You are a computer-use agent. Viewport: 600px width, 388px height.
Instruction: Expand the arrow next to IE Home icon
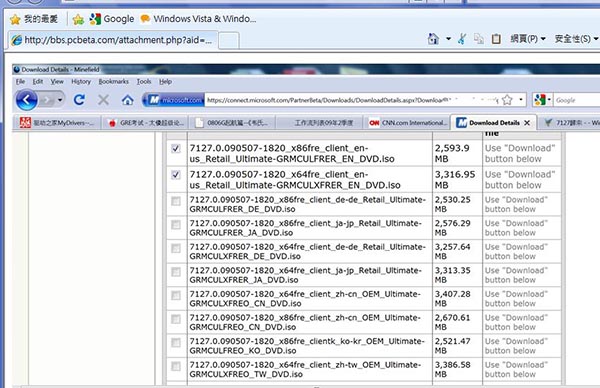[x=448, y=39]
